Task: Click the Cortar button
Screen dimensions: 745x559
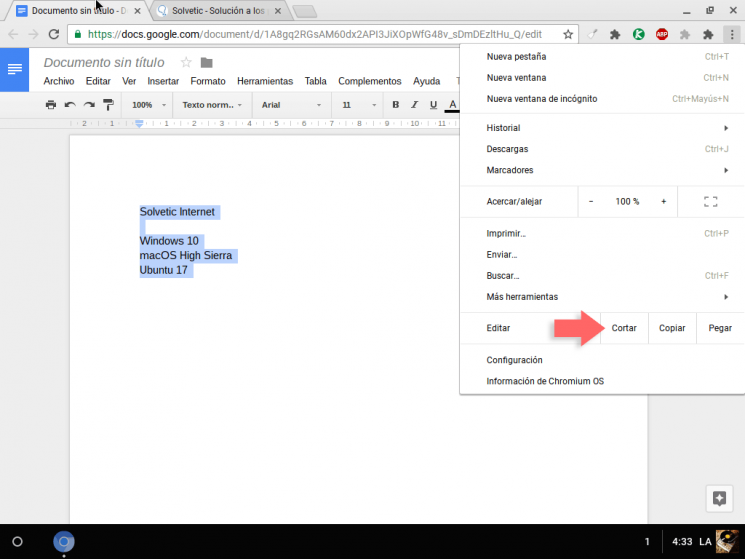Action: 624,328
